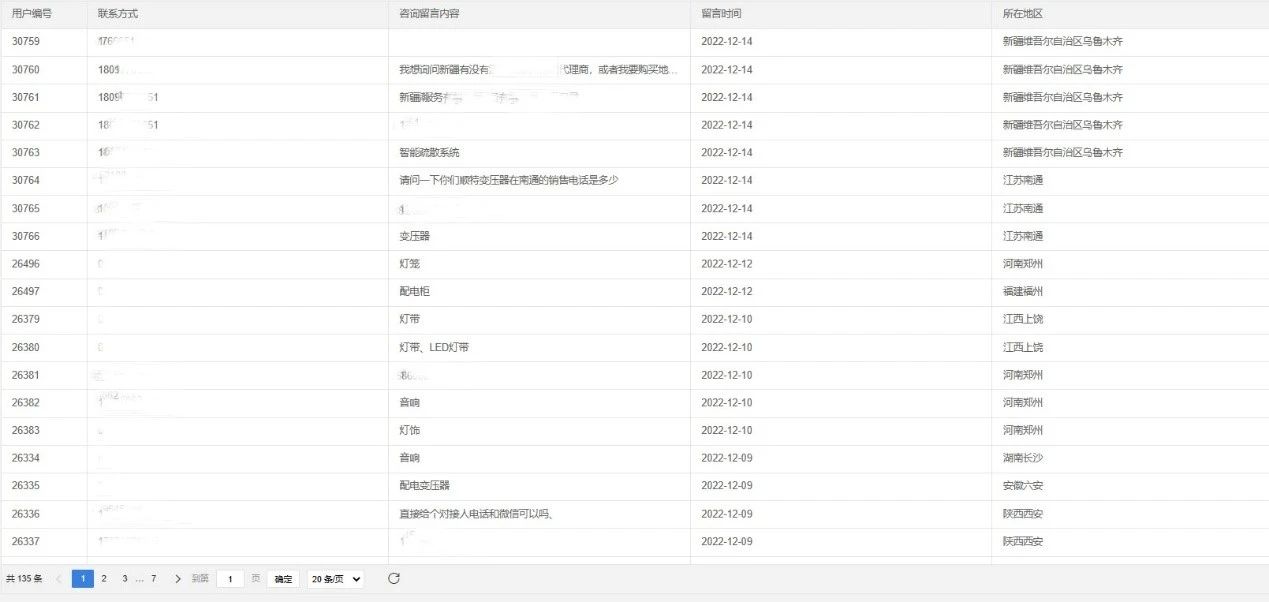Jump to last page 7
Viewport: 1269px width, 602px height.
click(153, 578)
